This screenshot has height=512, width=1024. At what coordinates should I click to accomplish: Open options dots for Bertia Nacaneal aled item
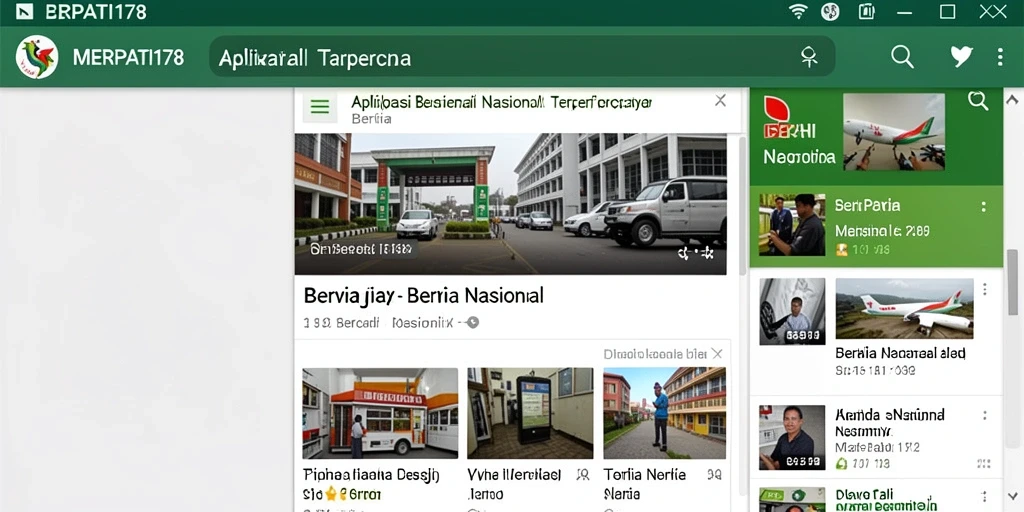985,289
